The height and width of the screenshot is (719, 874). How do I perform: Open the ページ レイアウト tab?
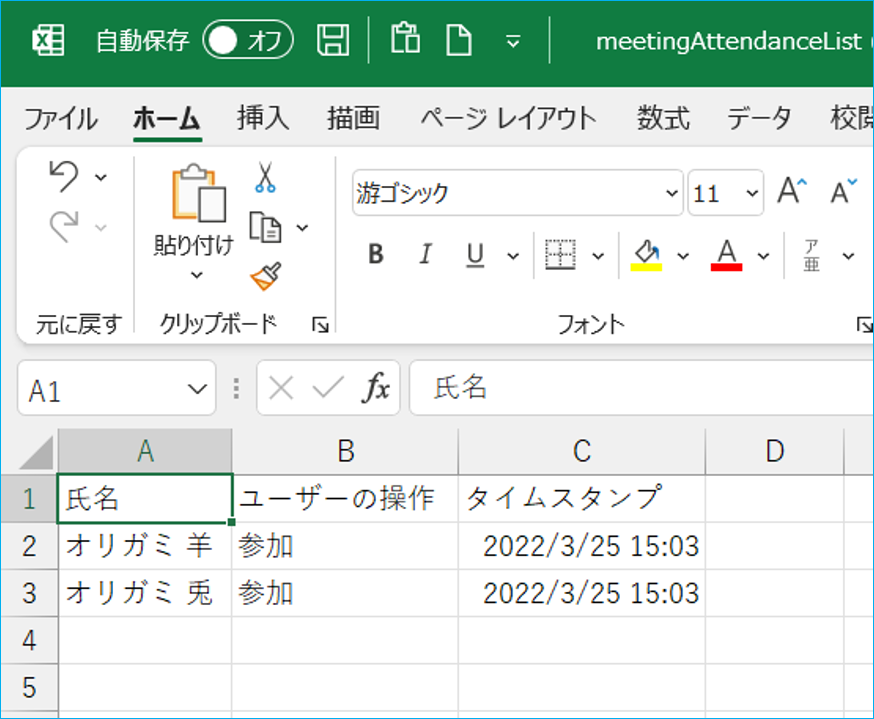pos(508,118)
